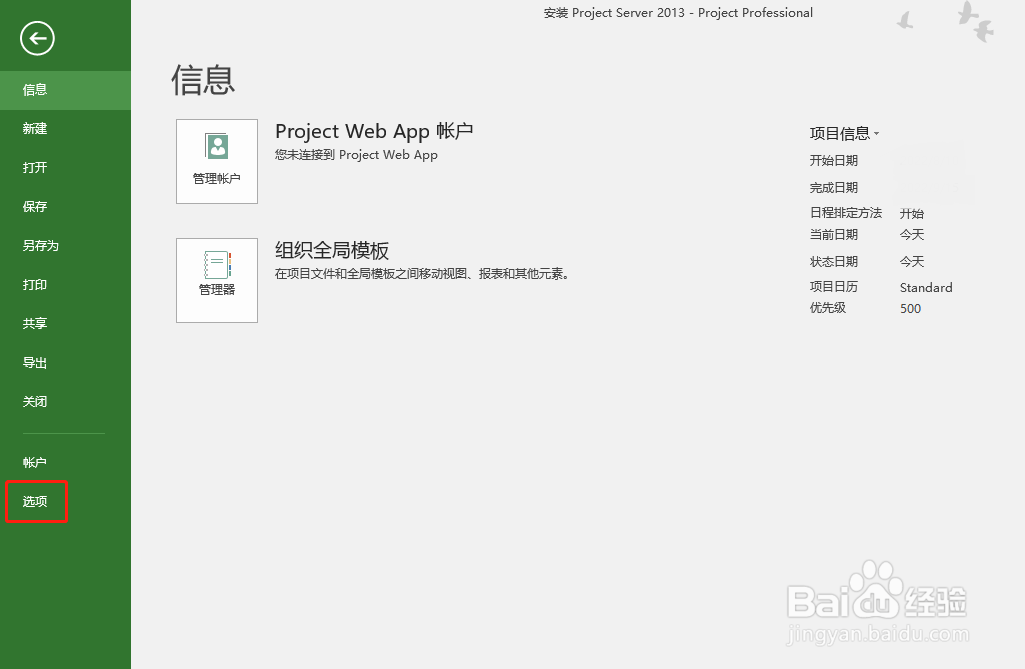The width and height of the screenshot is (1025, 669).
Task: Click the 优先级 value 500
Action: (910, 309)
